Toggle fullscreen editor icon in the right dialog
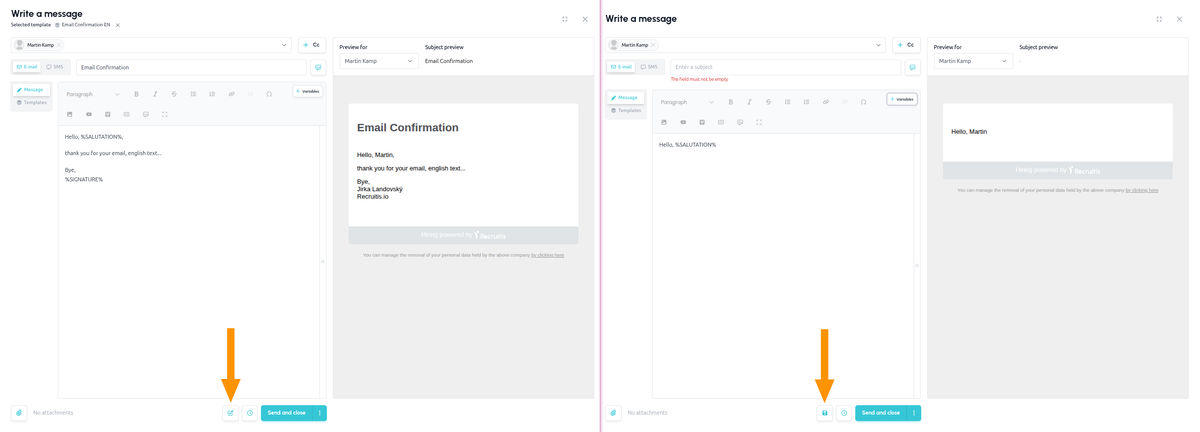 759,122
